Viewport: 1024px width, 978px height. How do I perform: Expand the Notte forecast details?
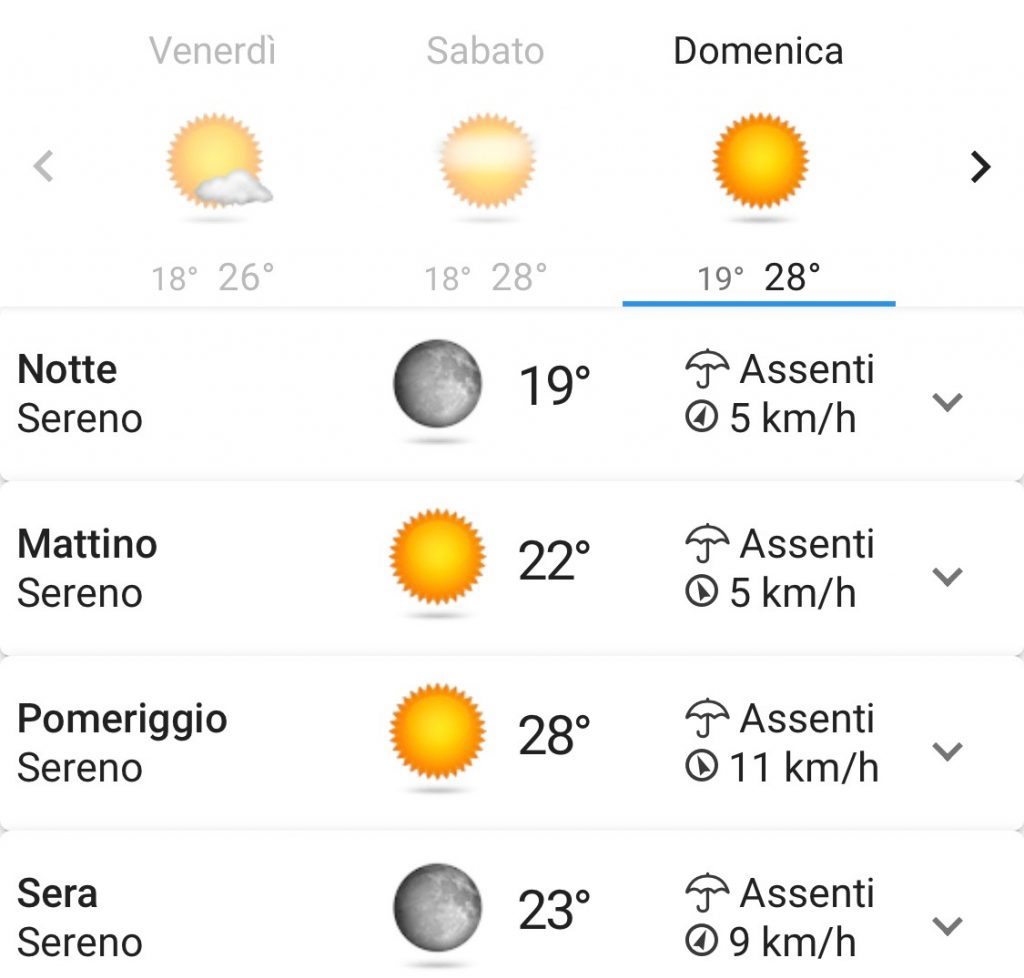click(948, 402)
